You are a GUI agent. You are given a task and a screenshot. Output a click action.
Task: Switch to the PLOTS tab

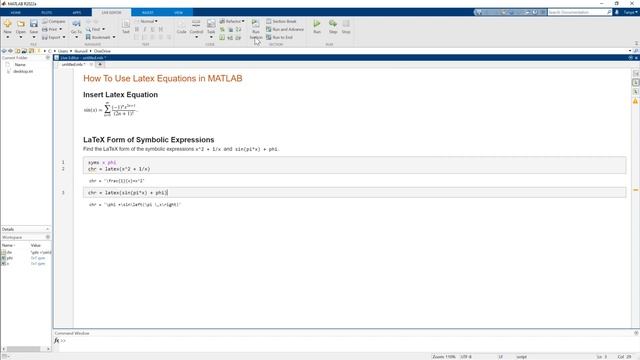click(x=47, y=13)
